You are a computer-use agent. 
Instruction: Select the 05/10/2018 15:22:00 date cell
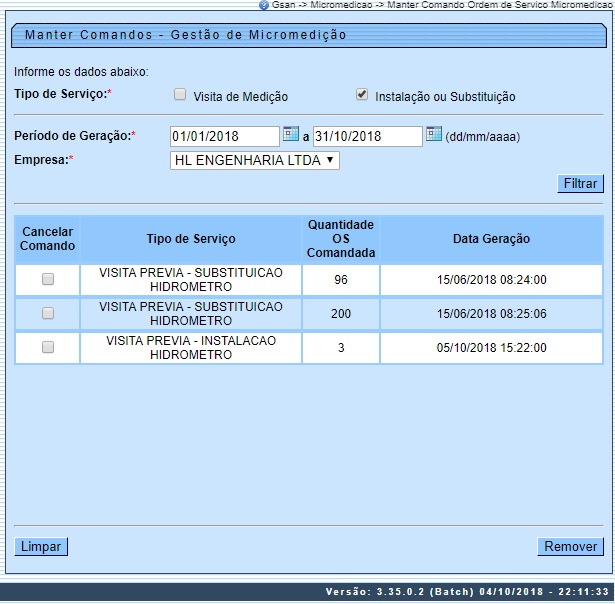[491, 347]
